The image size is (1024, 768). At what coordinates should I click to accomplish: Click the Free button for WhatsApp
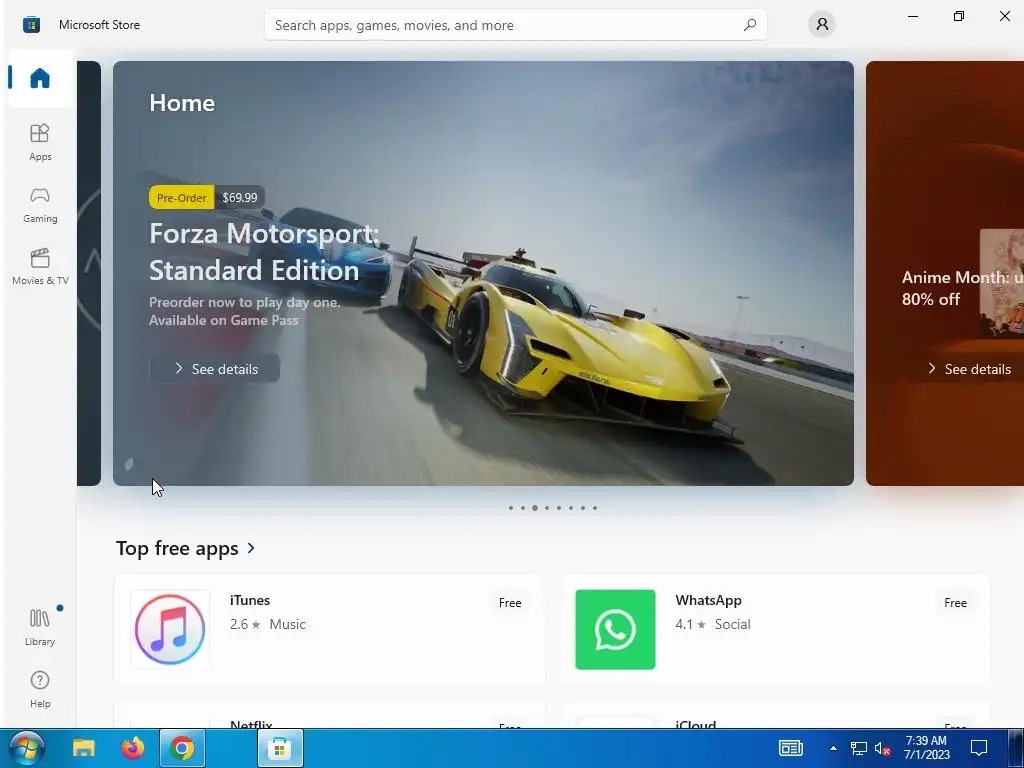pos(955,603)
